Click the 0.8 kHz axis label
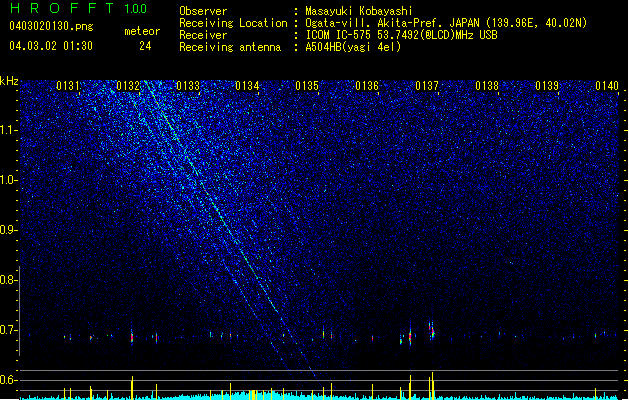Screen dimensions: 629x400 click(8, 280)
